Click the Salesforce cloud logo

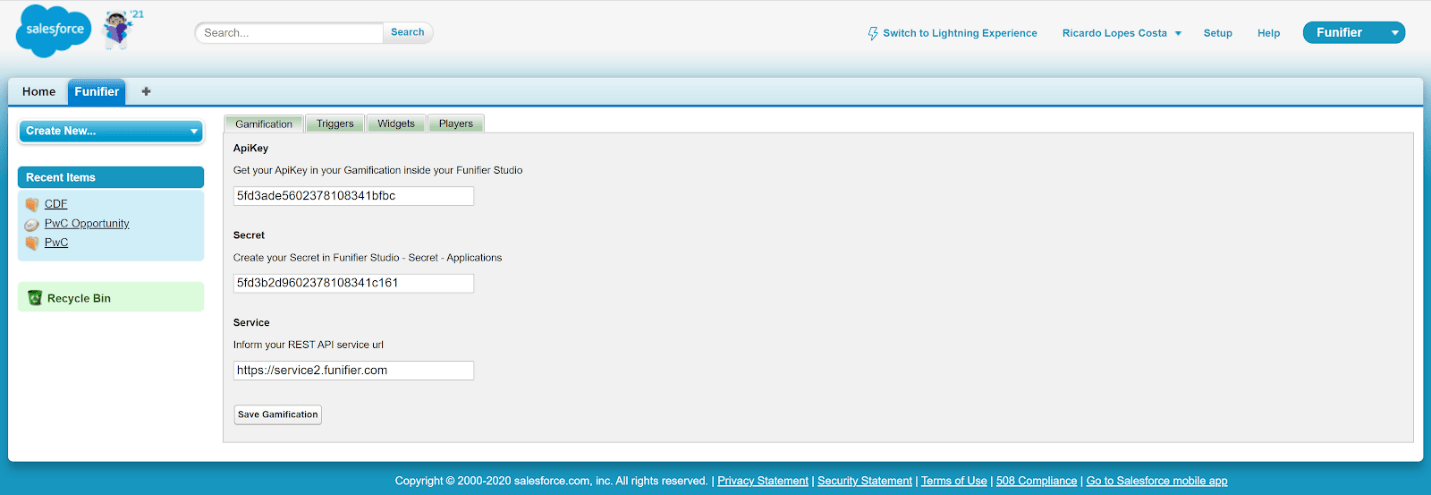54,32
